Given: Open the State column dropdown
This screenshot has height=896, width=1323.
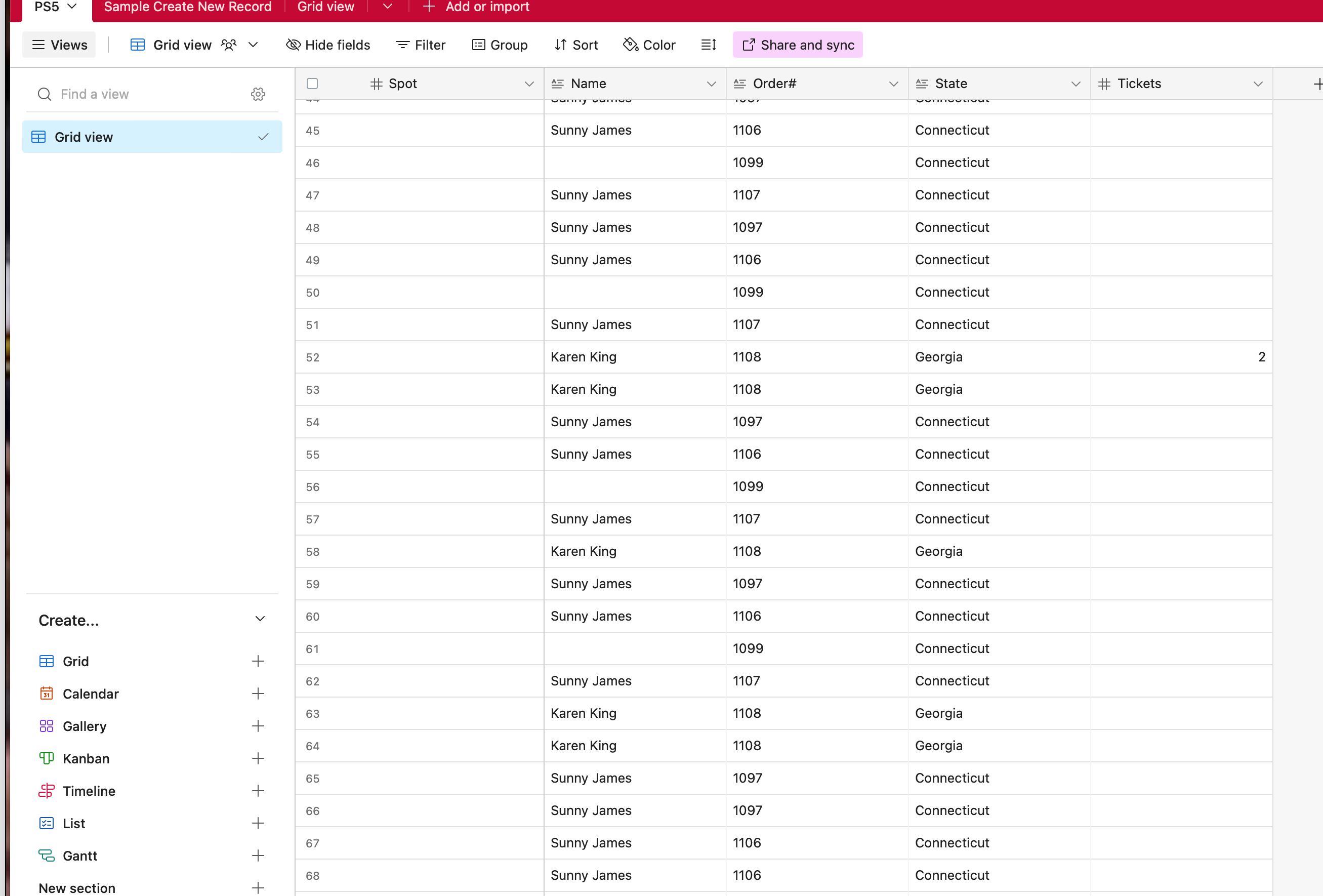Looking at the screenshot, I should (x=1076, y=84).
